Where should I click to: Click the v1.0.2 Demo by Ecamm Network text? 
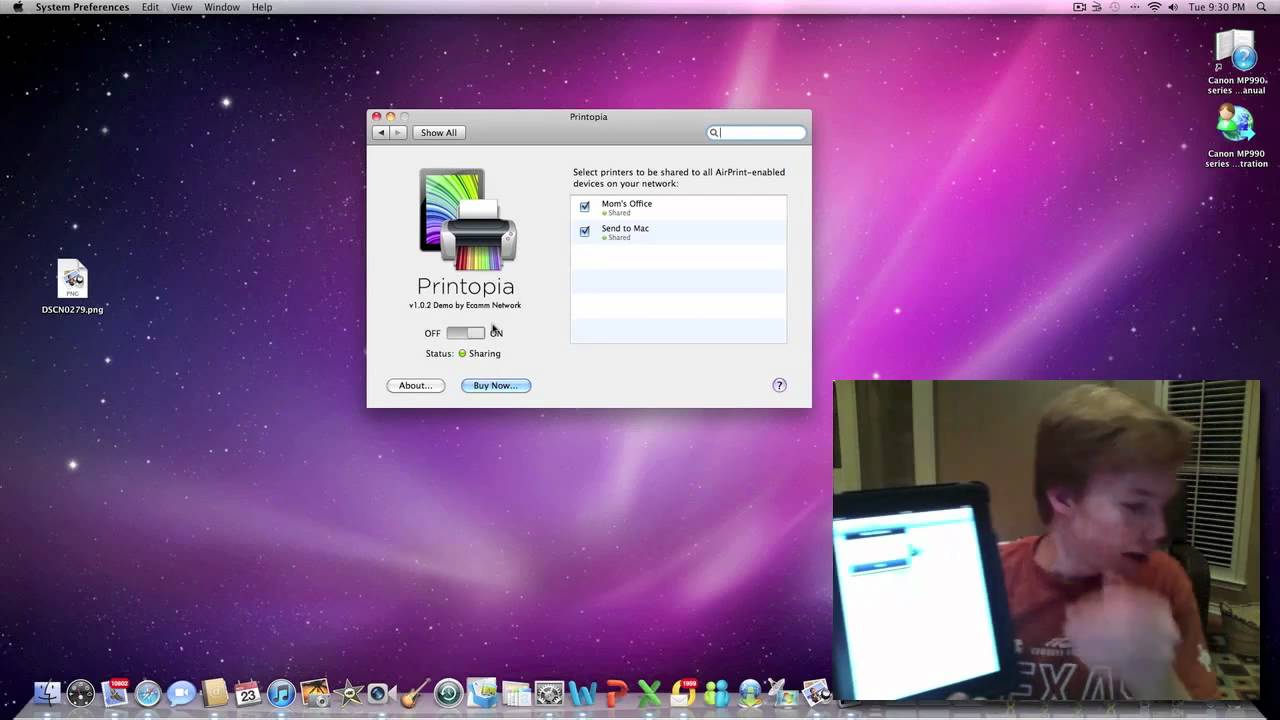[x=465, y=305]
